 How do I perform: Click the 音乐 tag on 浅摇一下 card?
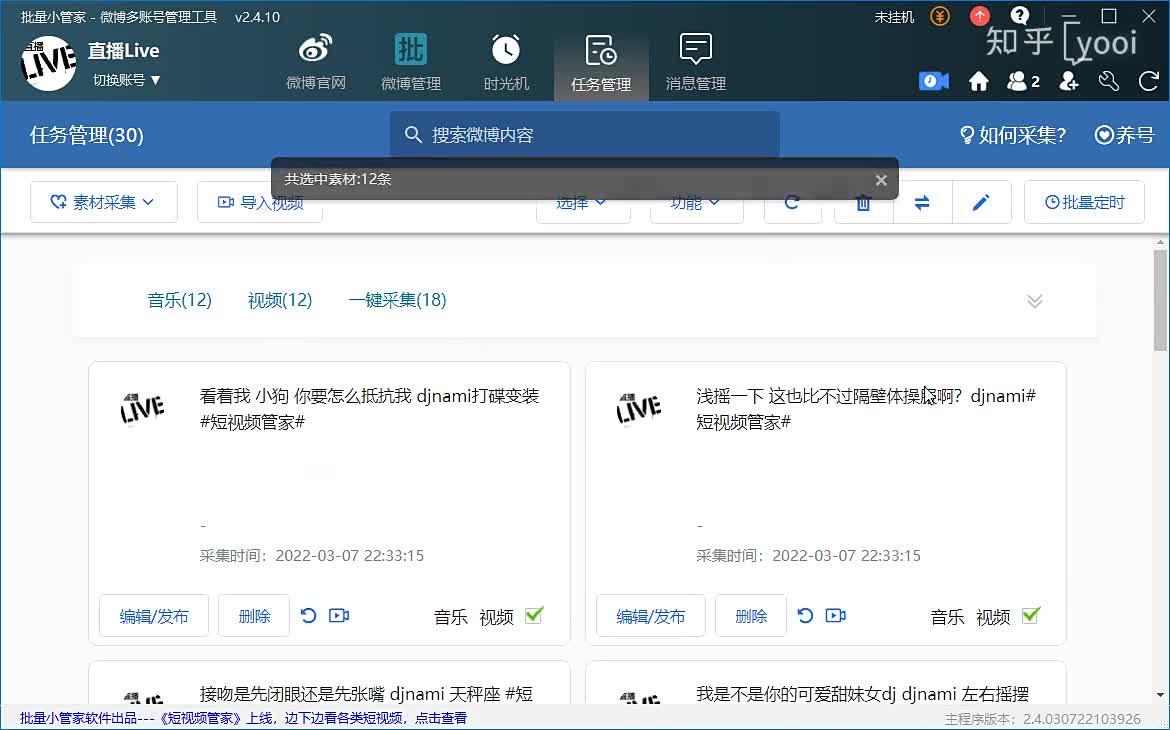(948, 617)
